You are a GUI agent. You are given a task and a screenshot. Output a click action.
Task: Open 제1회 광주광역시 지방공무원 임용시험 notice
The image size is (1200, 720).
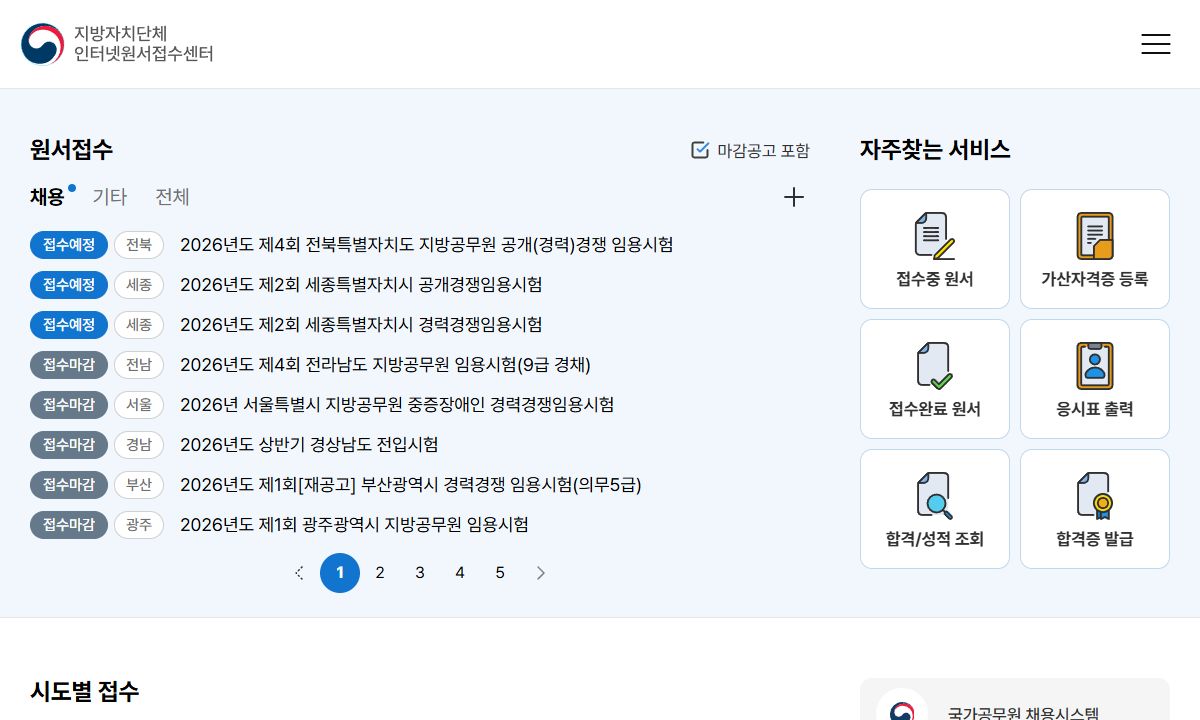click(x=354, y=525)
